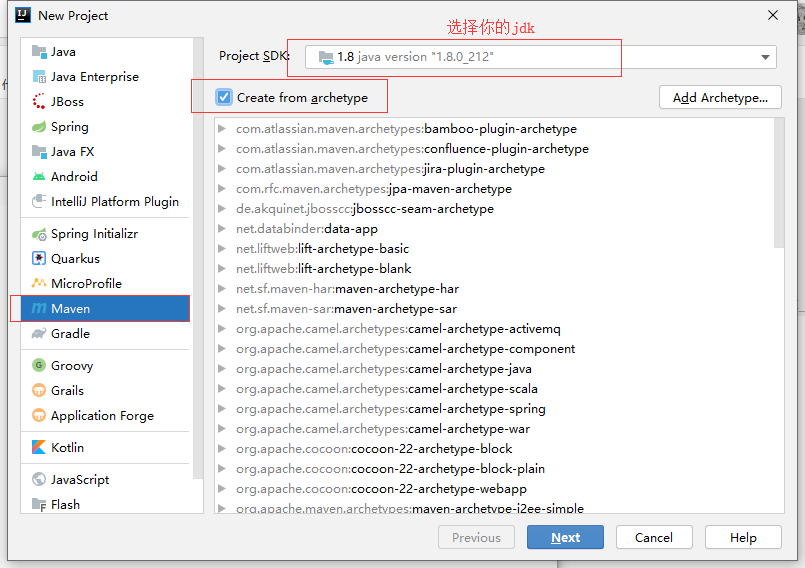Select the Kotlin logo icon
Viewport: 805px width, 568px height.
pos(39,447)
